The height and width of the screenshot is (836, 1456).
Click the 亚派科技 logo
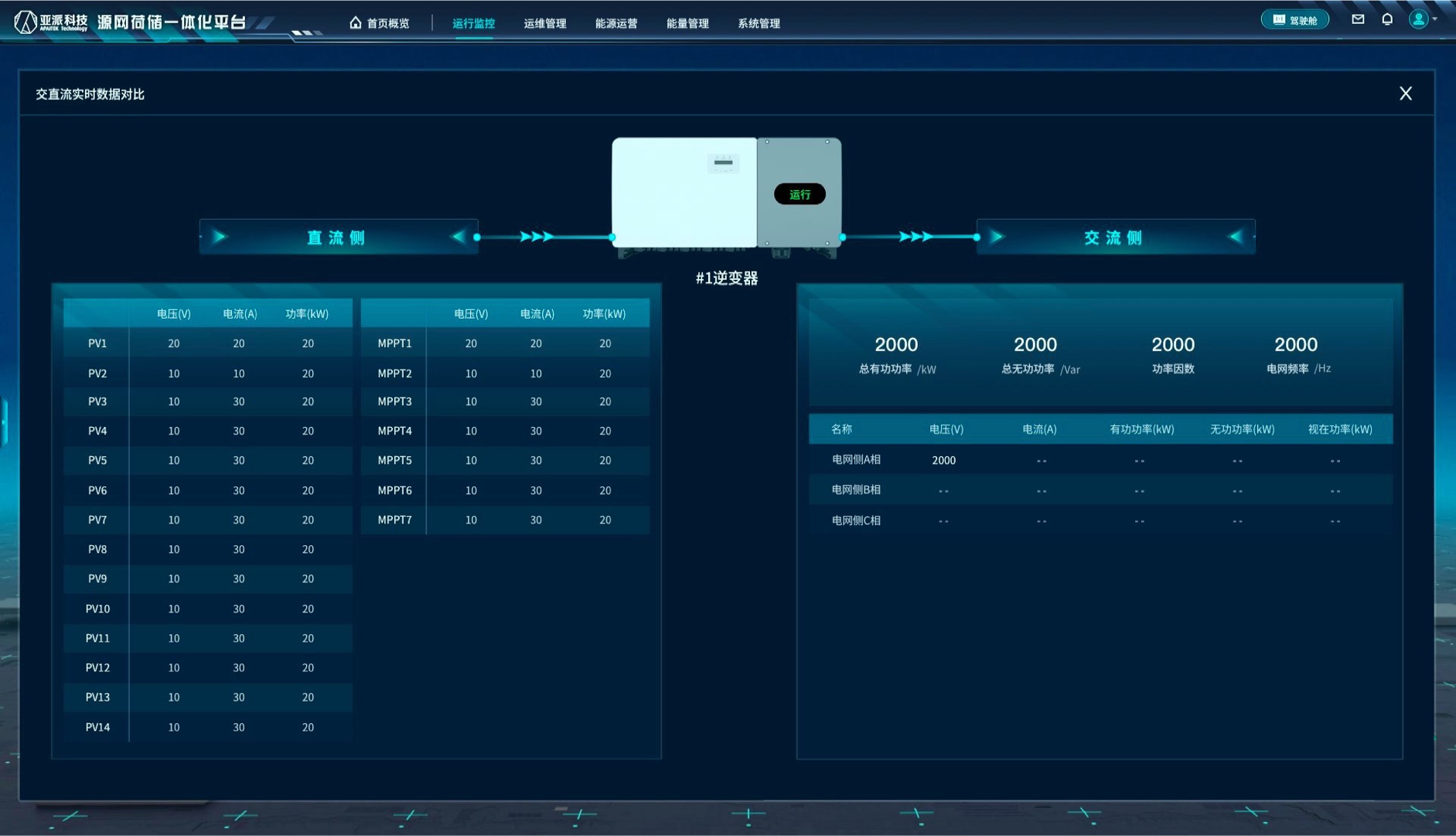[51, 22]
